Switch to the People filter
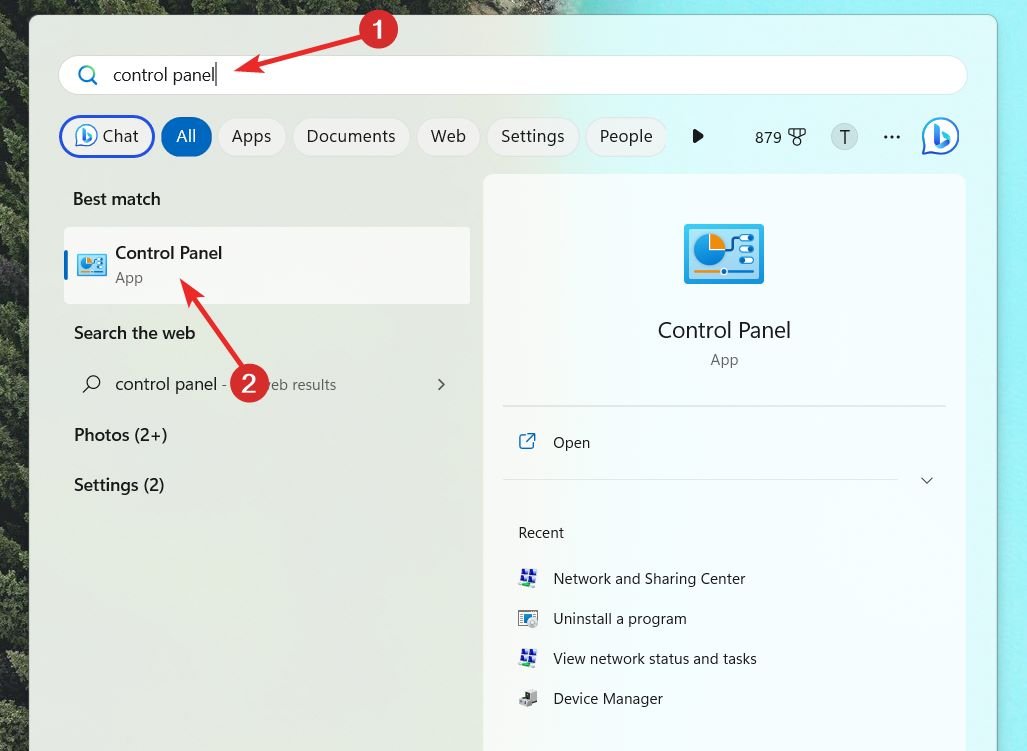1027x751 pixels. tap(626, 136)
